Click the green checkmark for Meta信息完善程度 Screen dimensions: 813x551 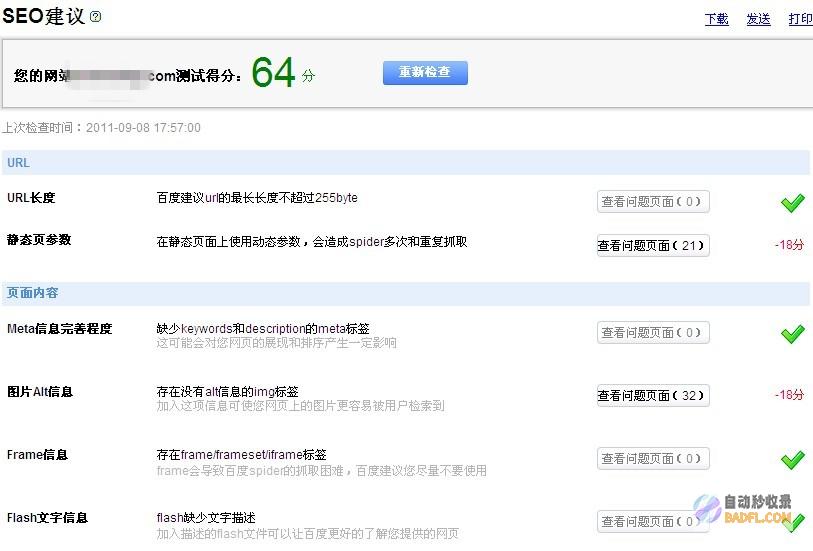point(792,334)
